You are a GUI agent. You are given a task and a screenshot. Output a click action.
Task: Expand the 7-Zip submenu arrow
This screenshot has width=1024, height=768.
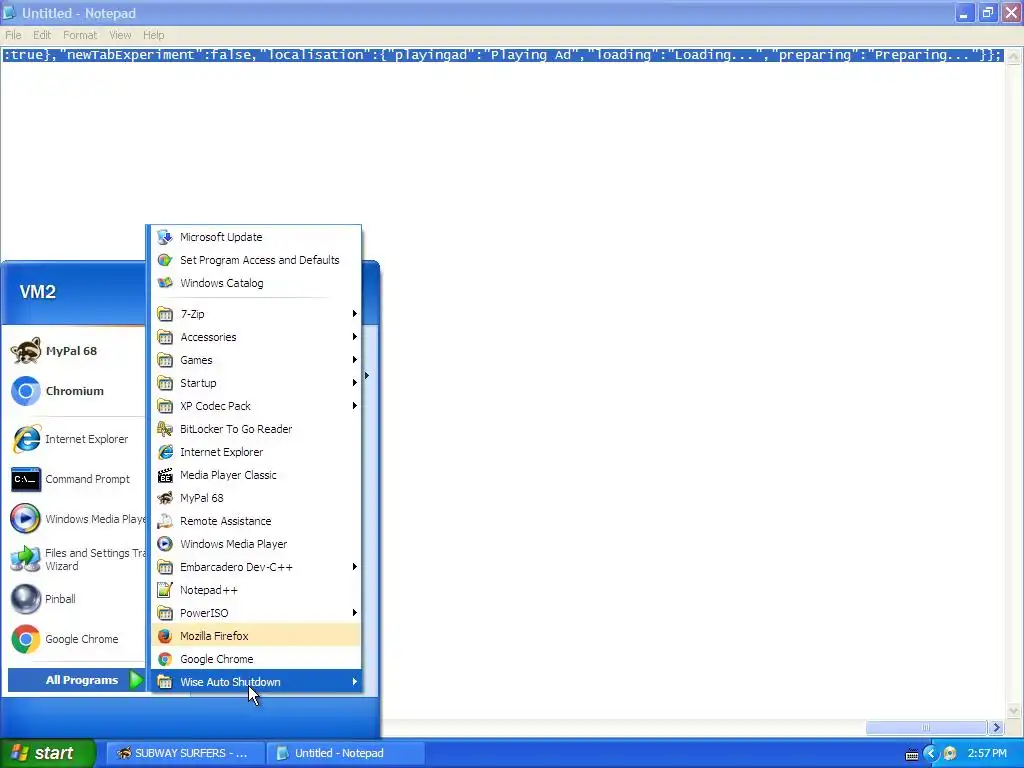(x=355, y=314)
